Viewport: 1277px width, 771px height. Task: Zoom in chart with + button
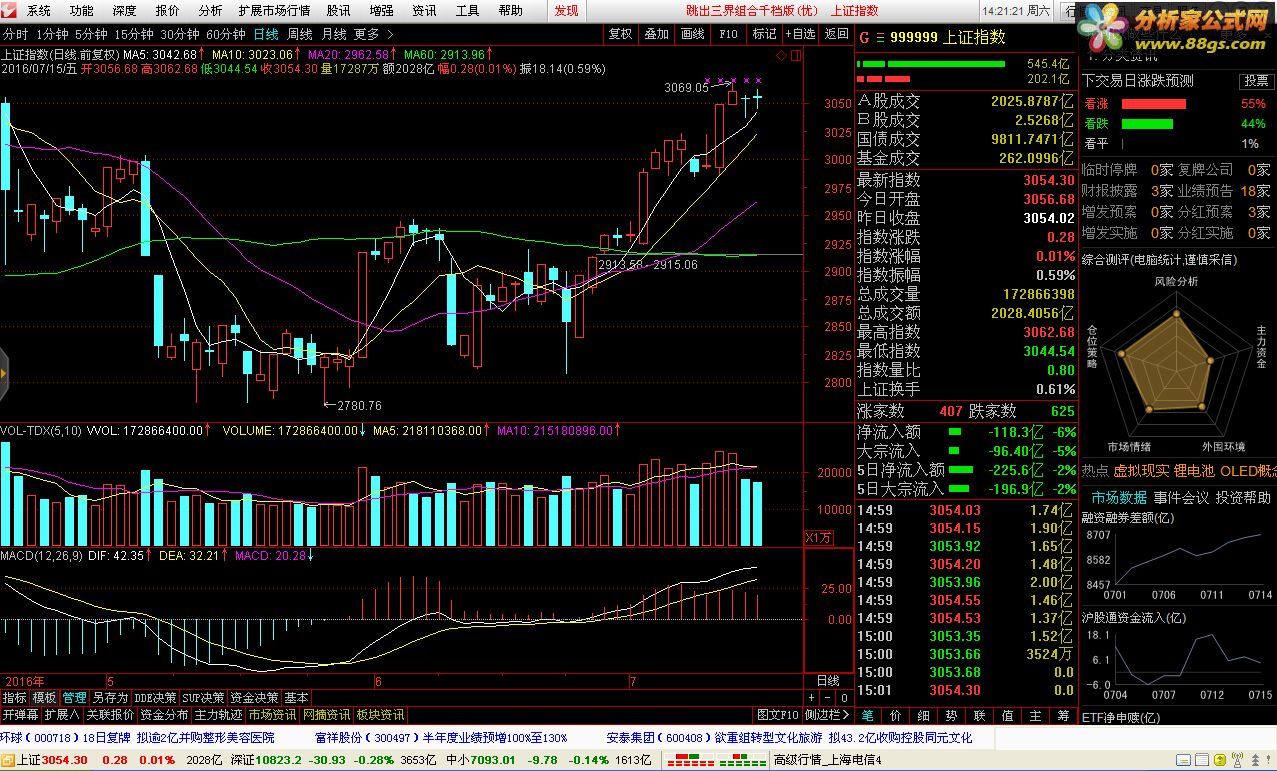point(811,697)
